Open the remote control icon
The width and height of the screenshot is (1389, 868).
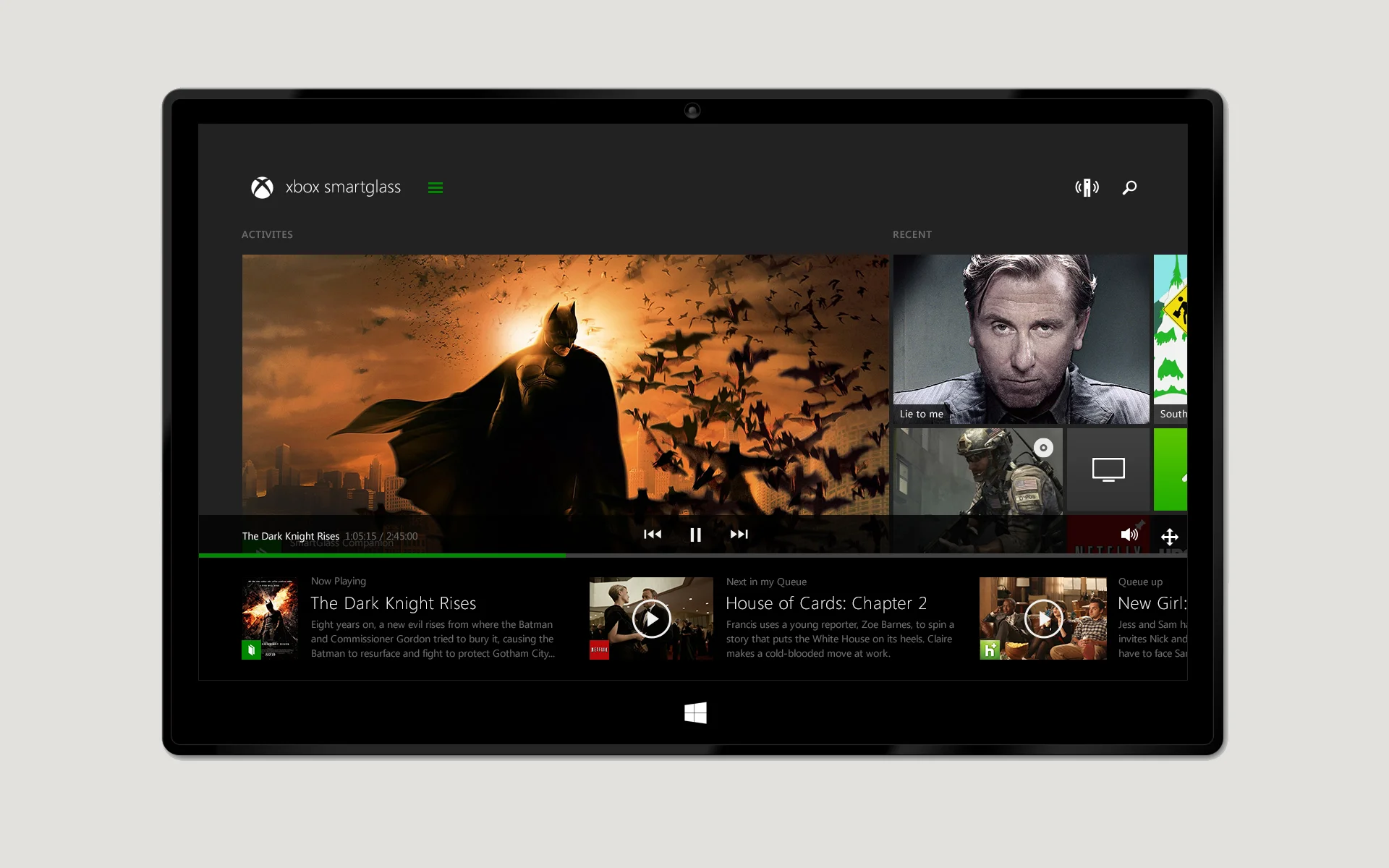tap(1087, 188)
